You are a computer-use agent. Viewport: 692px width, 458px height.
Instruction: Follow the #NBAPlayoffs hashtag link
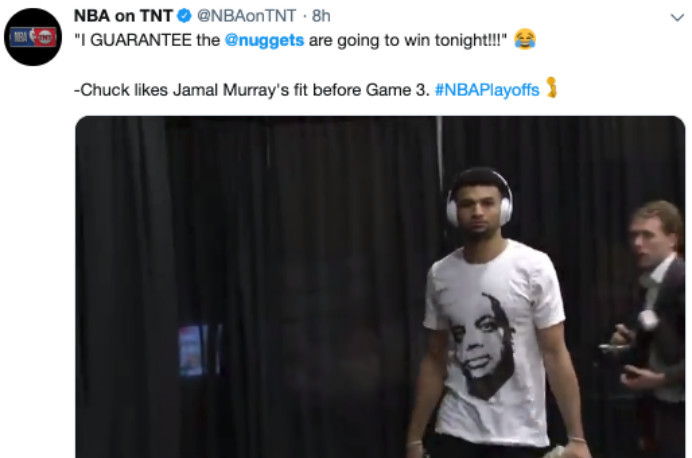pos(487,90)
